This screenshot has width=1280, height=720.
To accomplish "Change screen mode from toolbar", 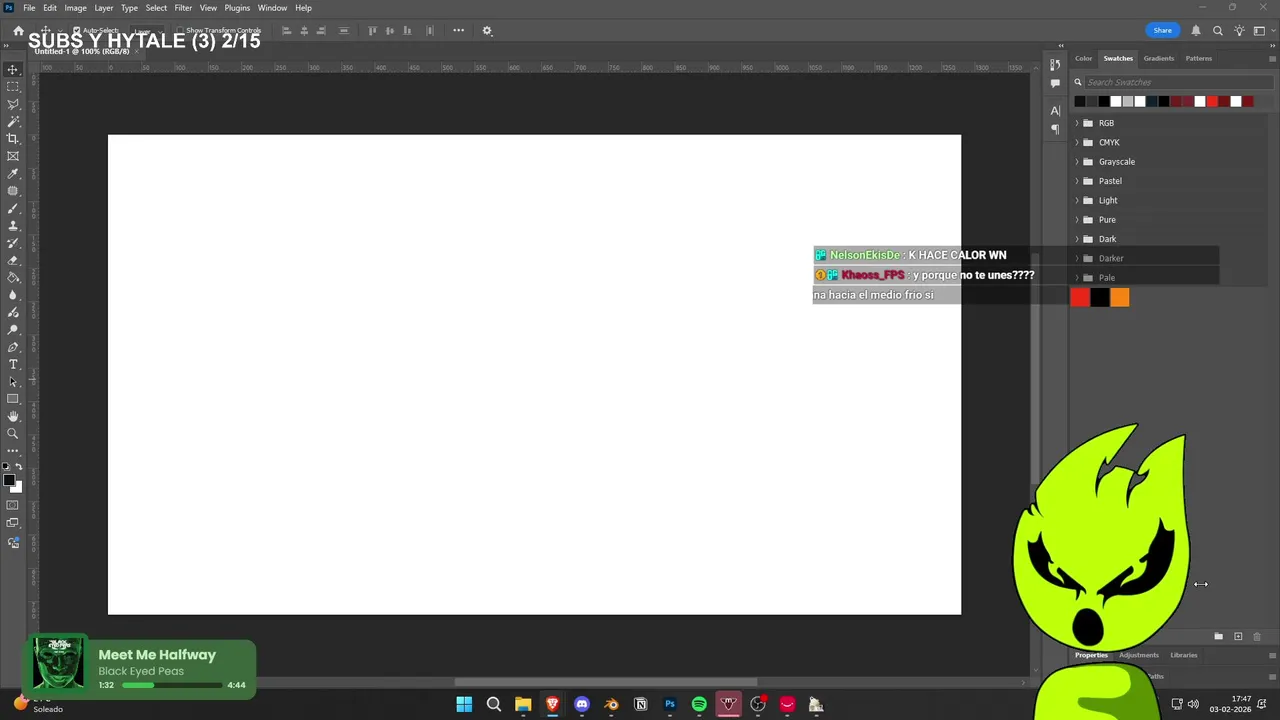I will click(x=13, y=523).
